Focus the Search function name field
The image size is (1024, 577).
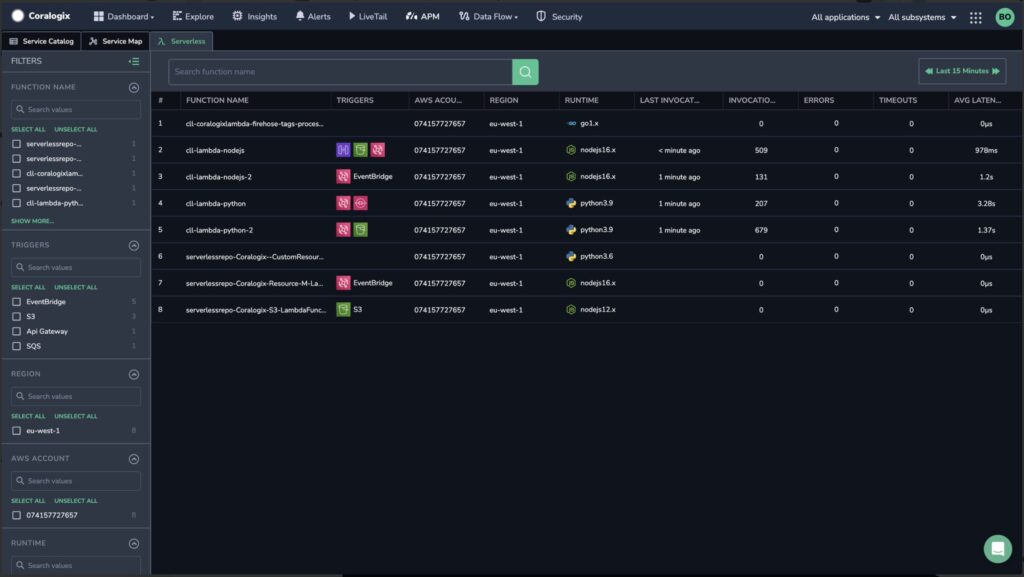340,72
